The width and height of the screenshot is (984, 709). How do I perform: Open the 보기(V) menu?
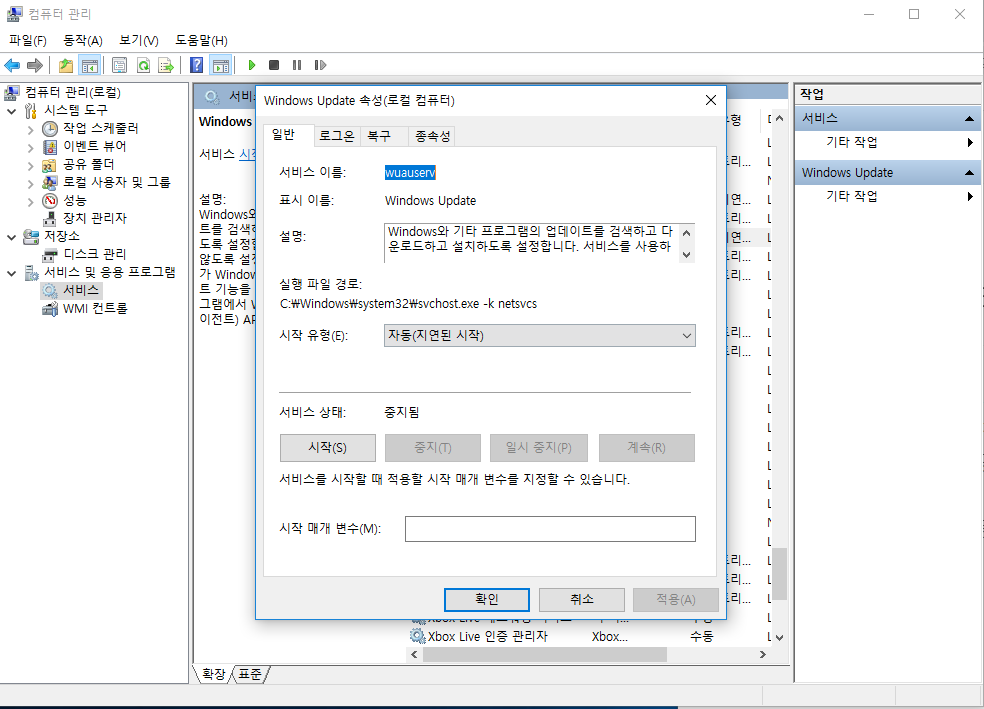139,41
